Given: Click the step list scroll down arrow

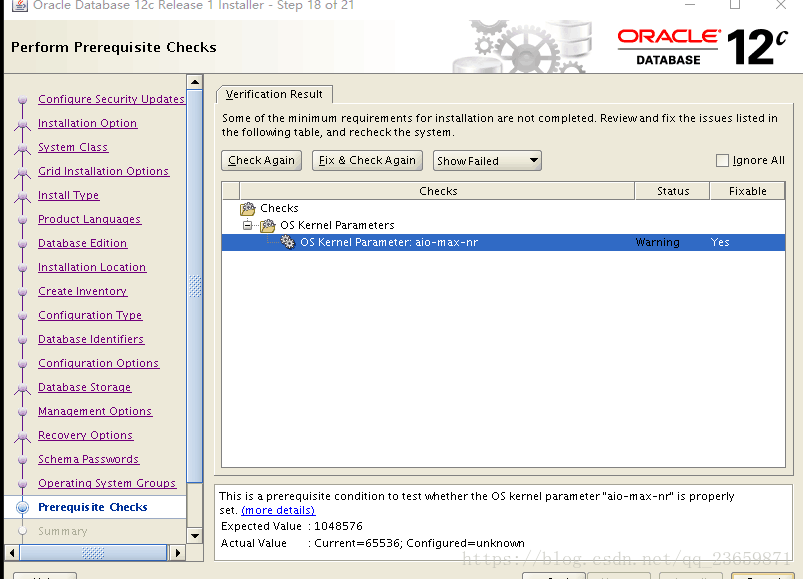Looking at the screenshot, I should 195,536.
